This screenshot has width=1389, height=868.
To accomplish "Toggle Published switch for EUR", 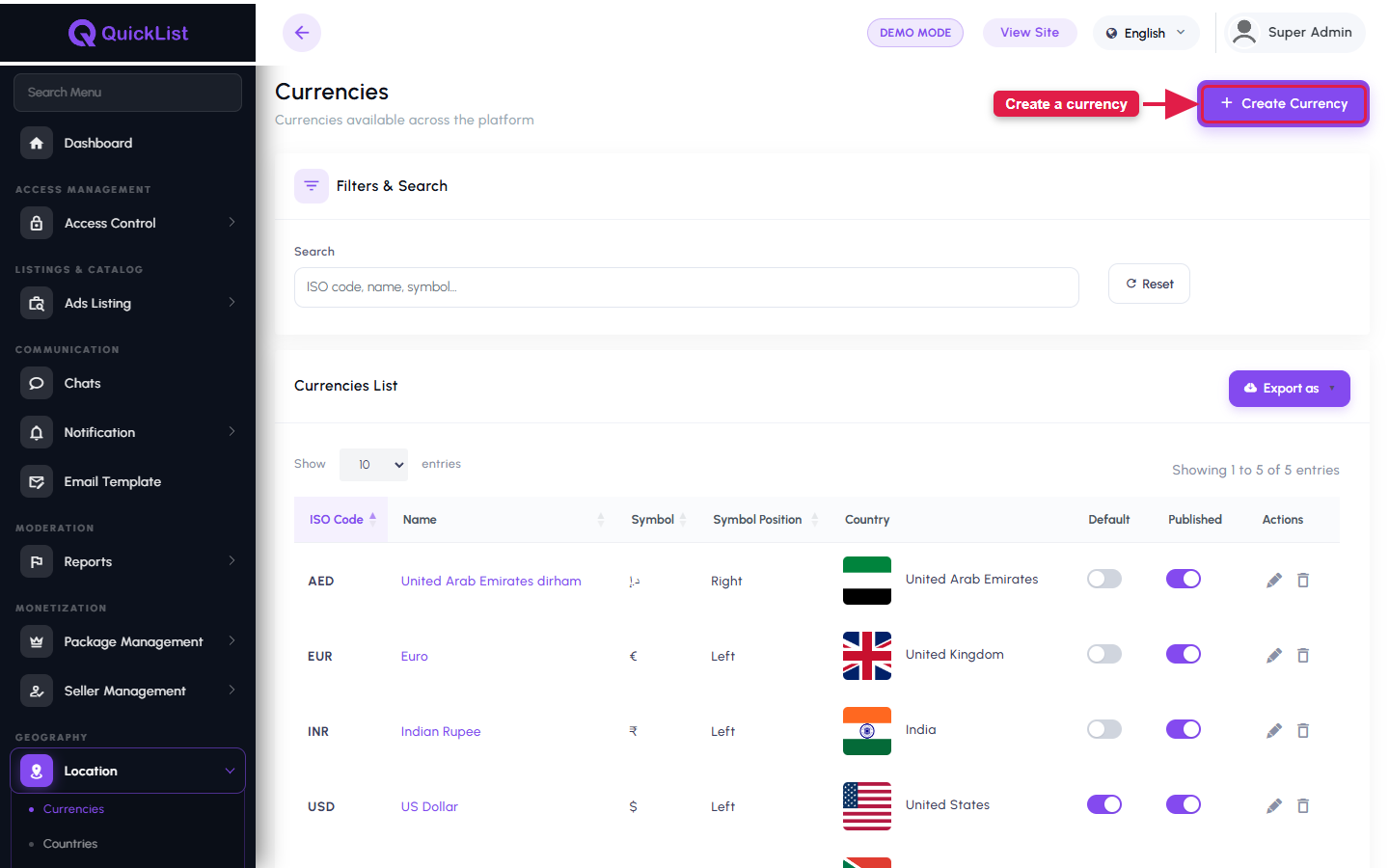I will [1184, 654].
